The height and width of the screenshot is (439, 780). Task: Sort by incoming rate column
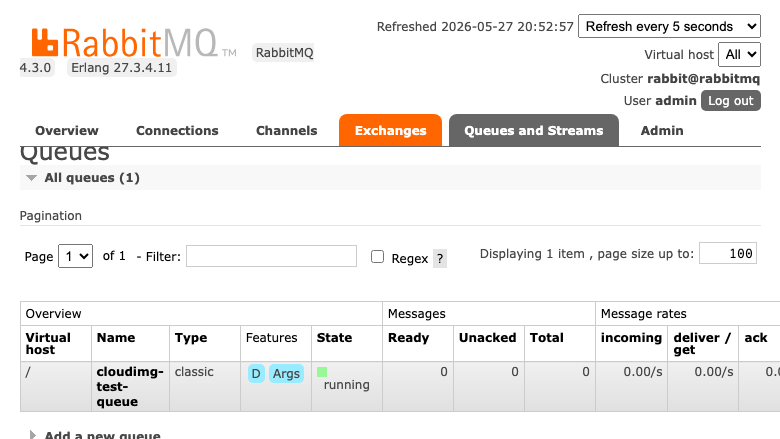(631, 338)
